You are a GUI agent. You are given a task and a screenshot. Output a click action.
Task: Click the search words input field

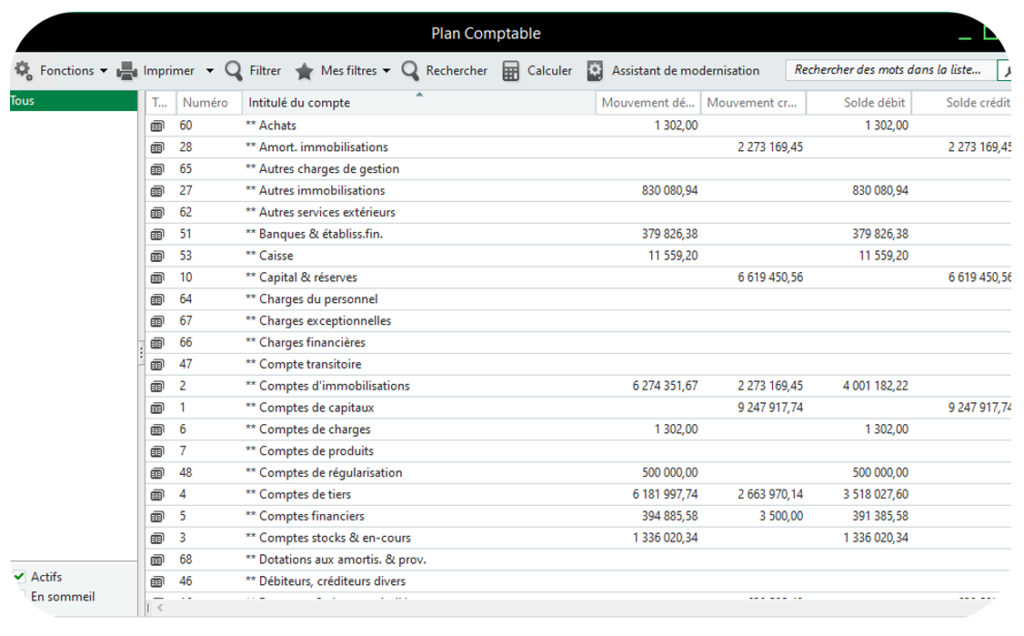[890, 71]
